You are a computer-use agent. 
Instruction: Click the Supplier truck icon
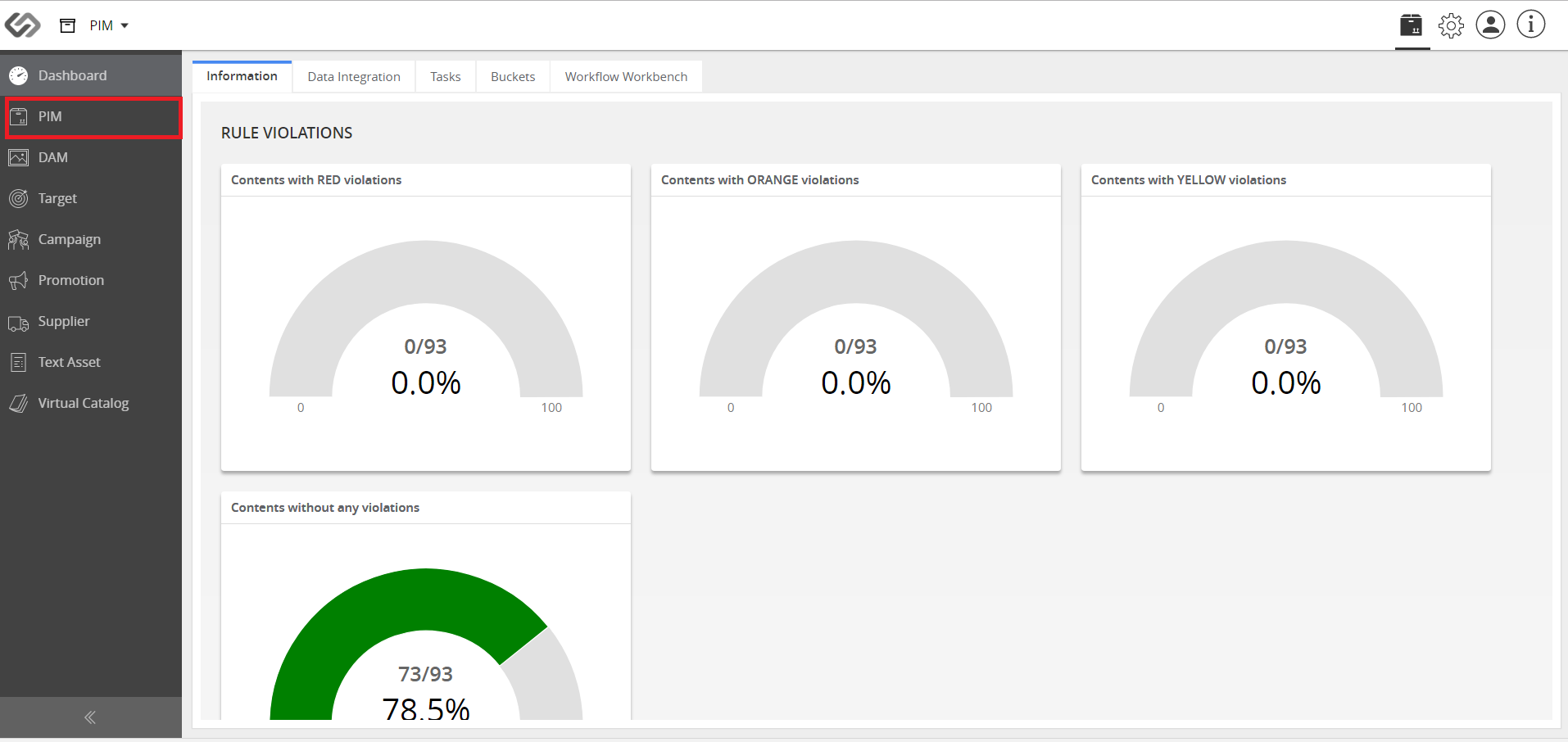(x=19, y=323)
